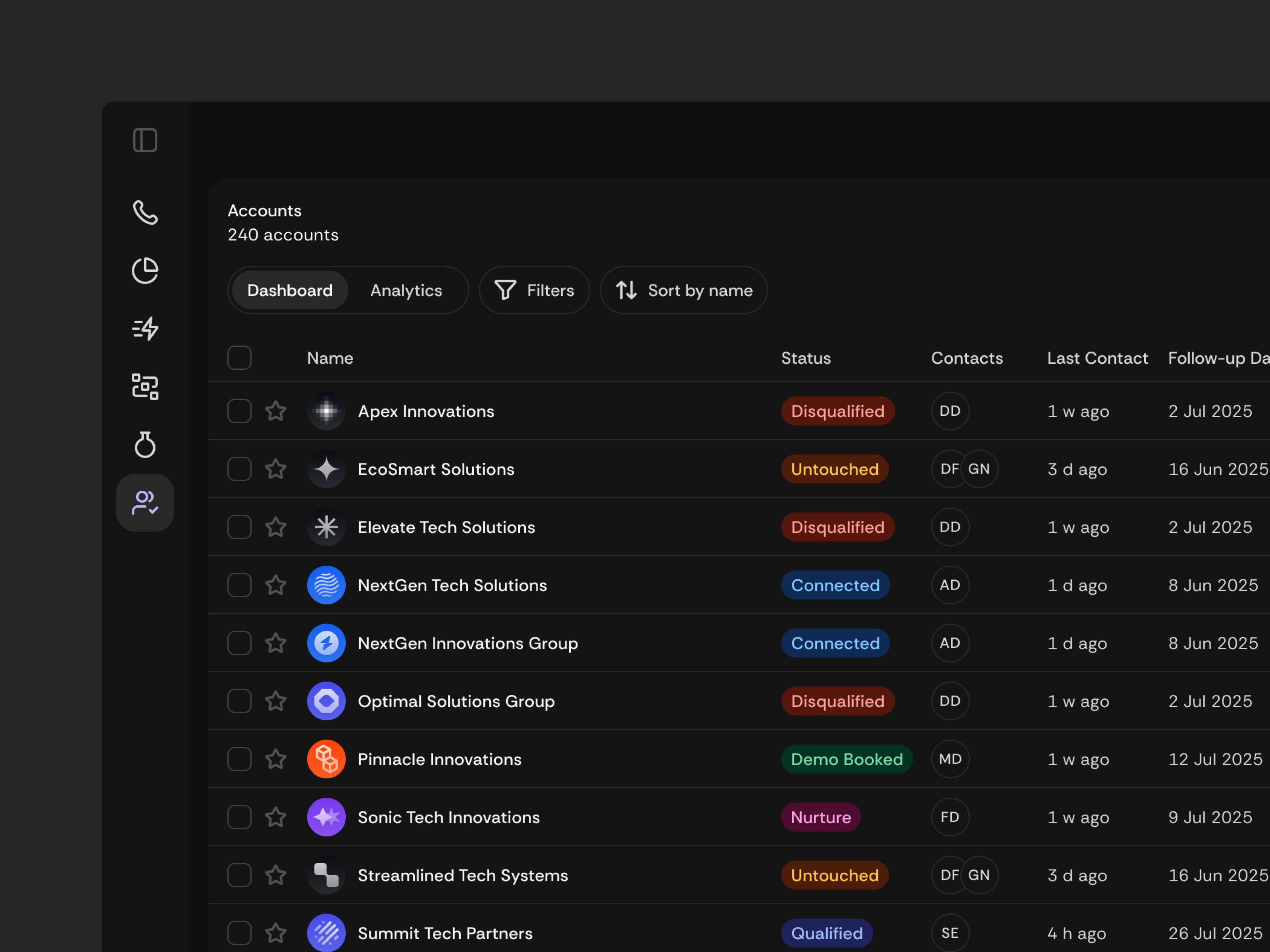Image resolution: width=1270 pixels, height=952 pixels.
Task: Switch to the Analytics tab
Action: point(406,290)
